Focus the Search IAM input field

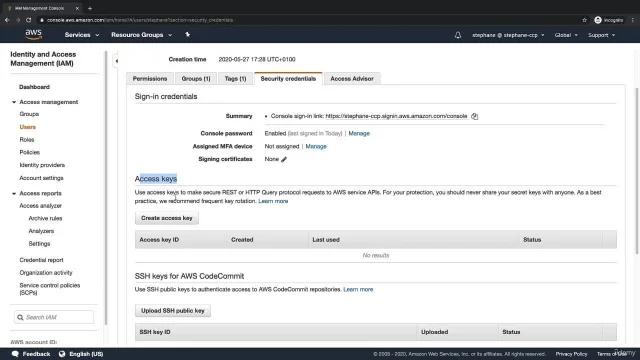click(x=54, y=317)
